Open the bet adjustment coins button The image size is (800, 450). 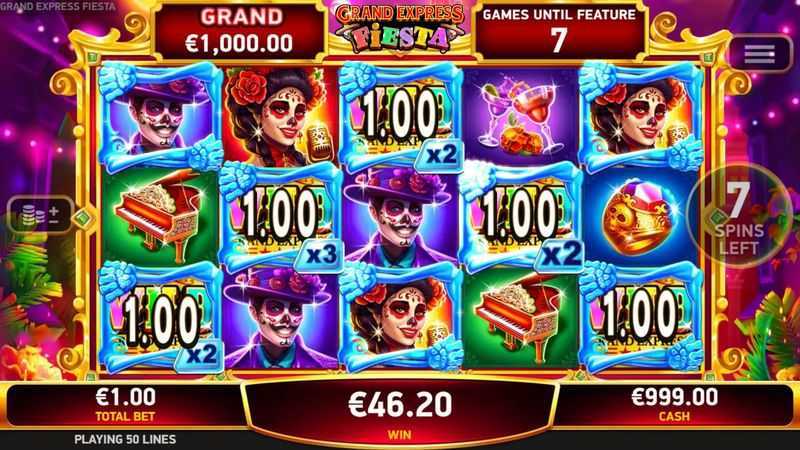[x=41, y=214]
